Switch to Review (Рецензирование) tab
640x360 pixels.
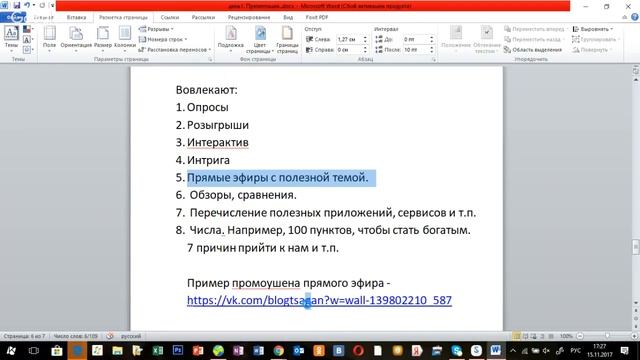coord(249,18)
